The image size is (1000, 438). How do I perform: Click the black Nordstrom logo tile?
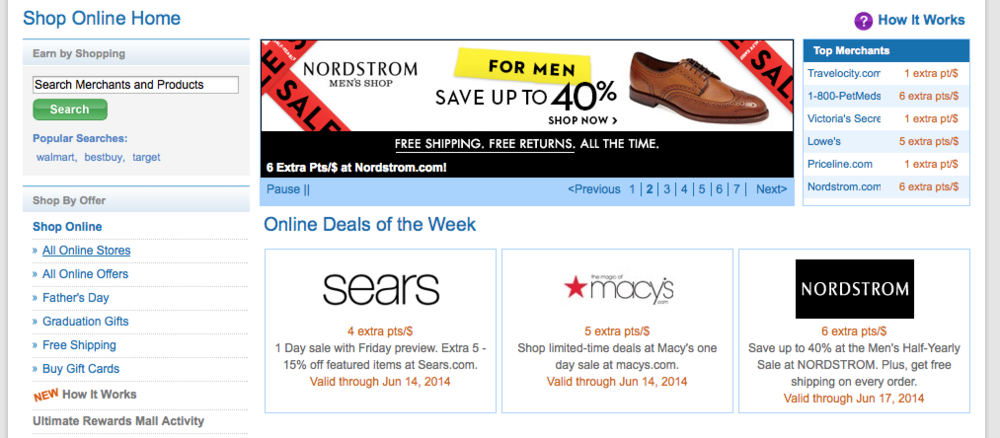pyautogui.click(x=854, y=289)
